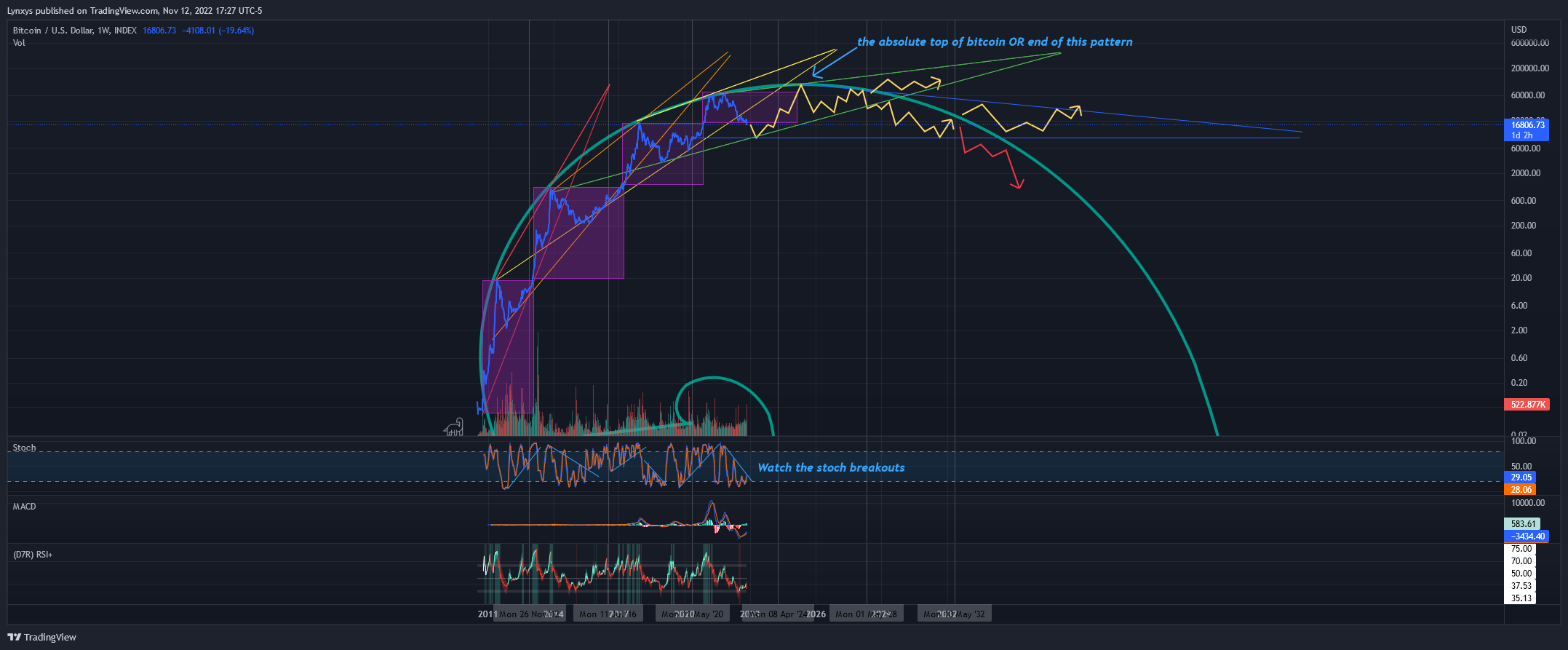Click the 2026 label on time axis
This screenshot has height=650, width=1568.
point(816,614)
